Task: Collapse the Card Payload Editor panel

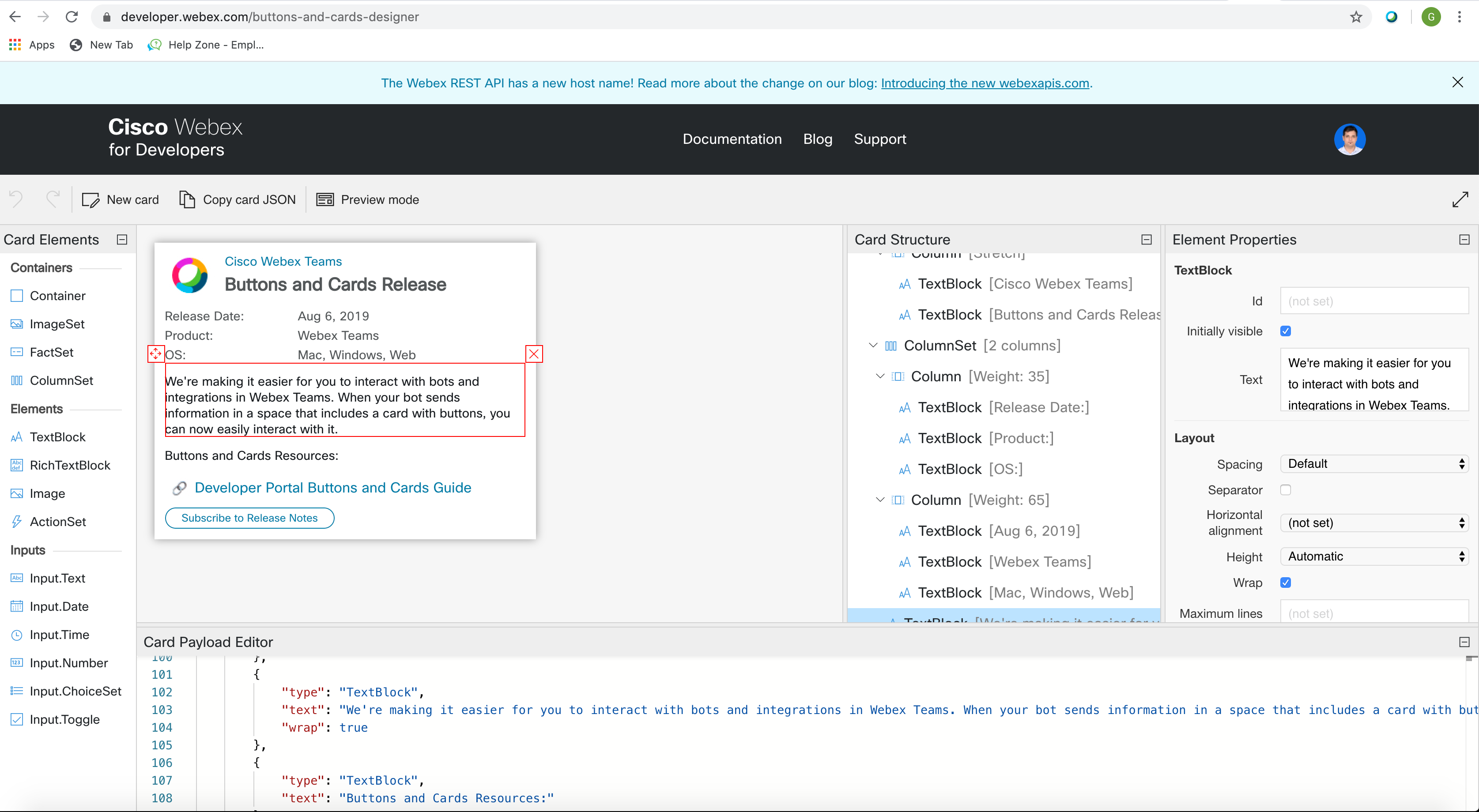Action: [1464, 642]
